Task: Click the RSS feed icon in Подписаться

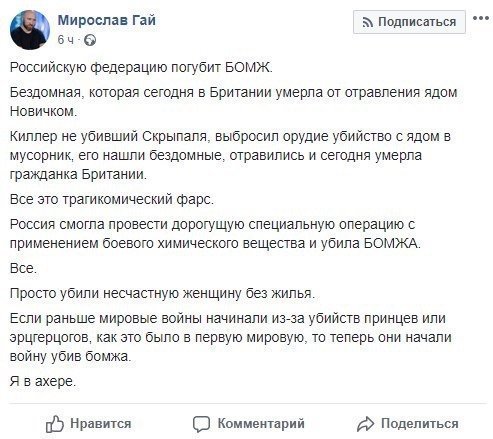Action: 368,22
